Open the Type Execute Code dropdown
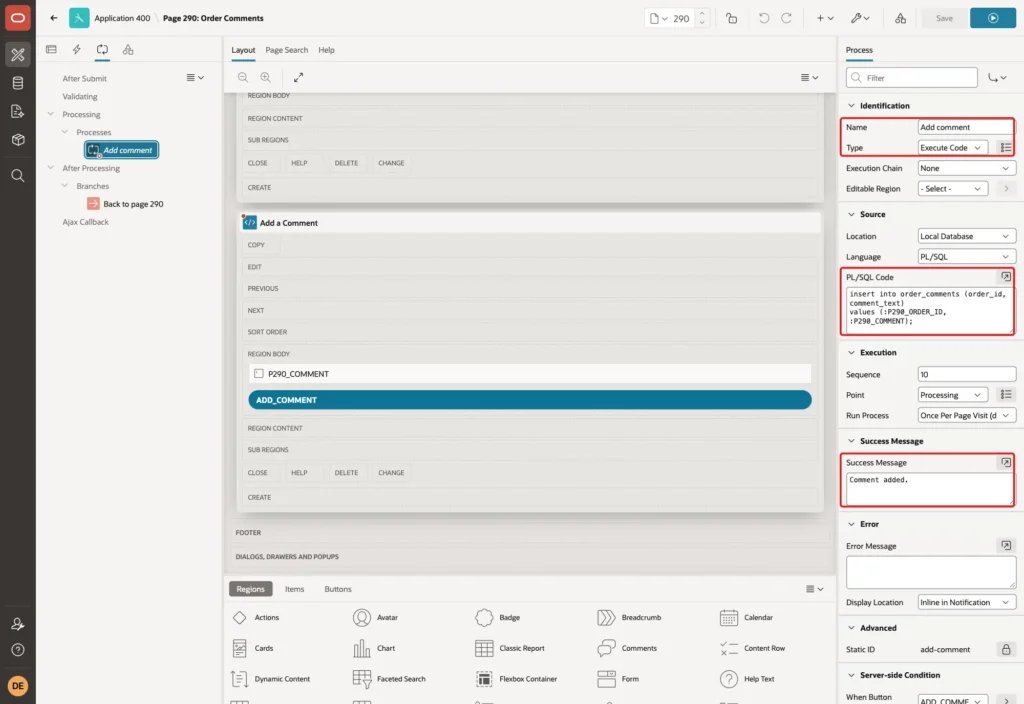The height and width of the screenshot is (704, 1024). (952, 148)
